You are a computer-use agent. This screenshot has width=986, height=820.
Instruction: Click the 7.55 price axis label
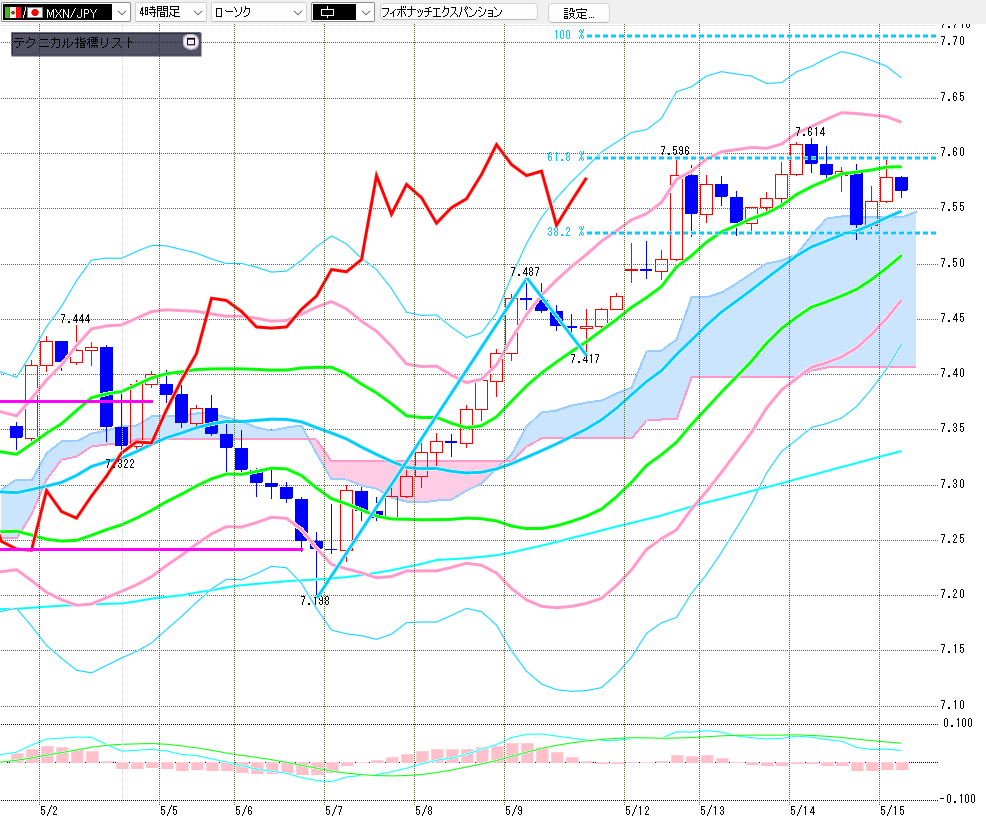pyautogui.click(x=953, y=207)
